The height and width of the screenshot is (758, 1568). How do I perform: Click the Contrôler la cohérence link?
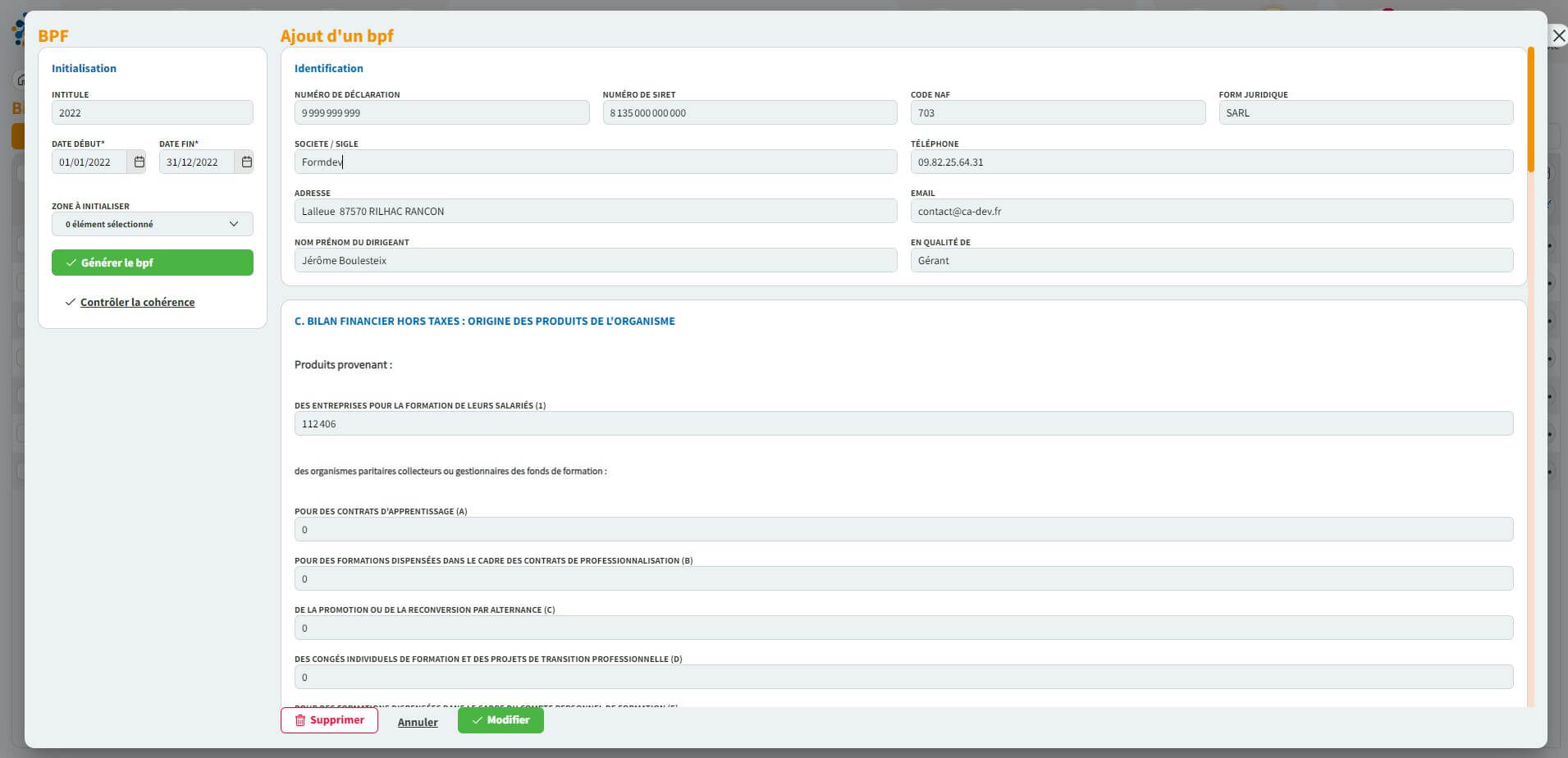tap(137, 302)
